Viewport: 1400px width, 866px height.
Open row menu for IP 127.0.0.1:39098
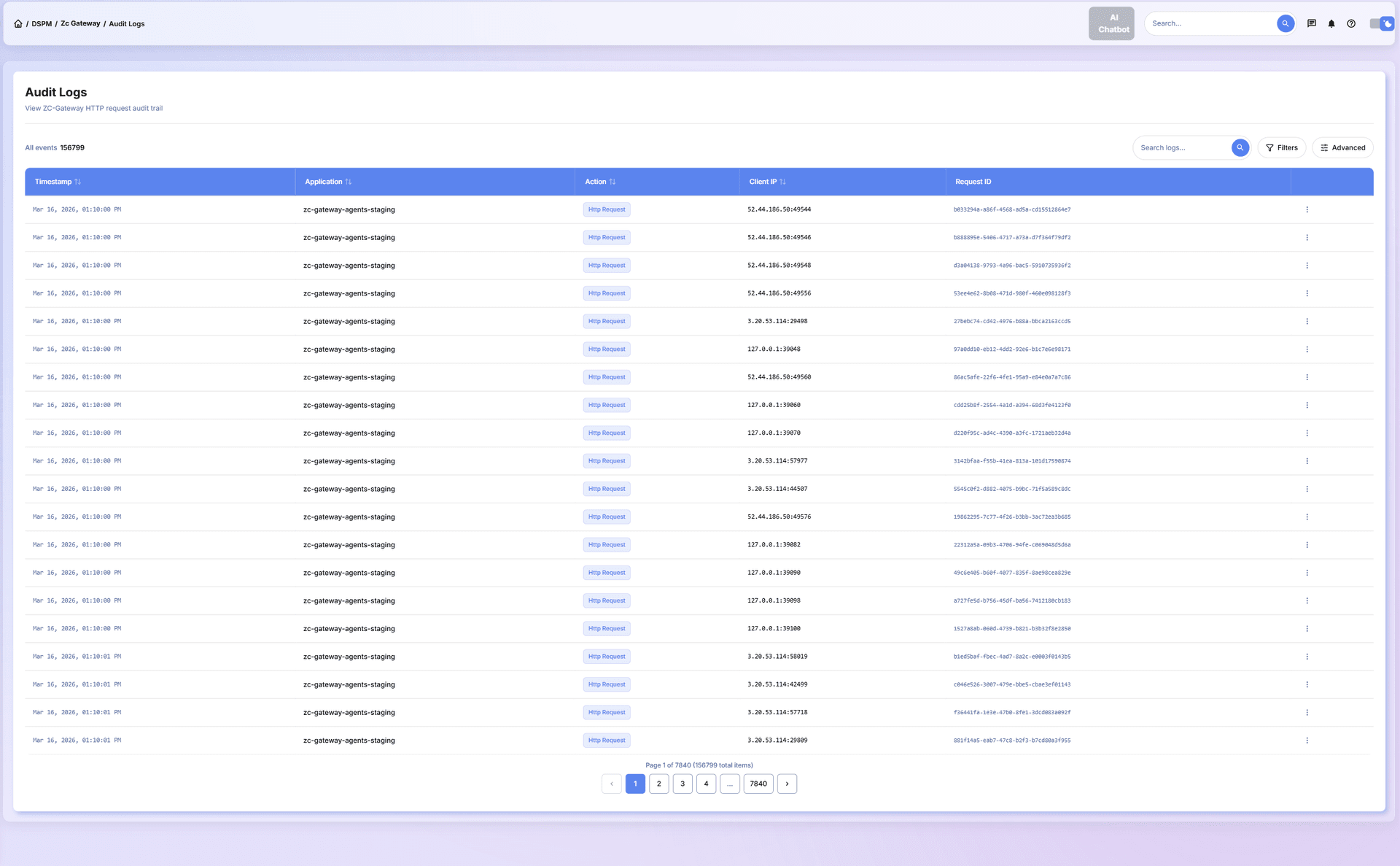pos(1307,600)
